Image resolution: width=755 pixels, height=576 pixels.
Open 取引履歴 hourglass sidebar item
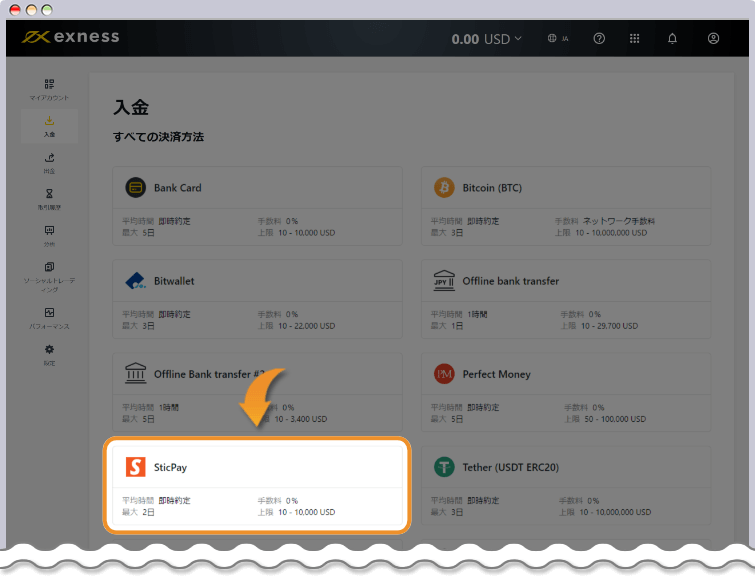(49, 199)
